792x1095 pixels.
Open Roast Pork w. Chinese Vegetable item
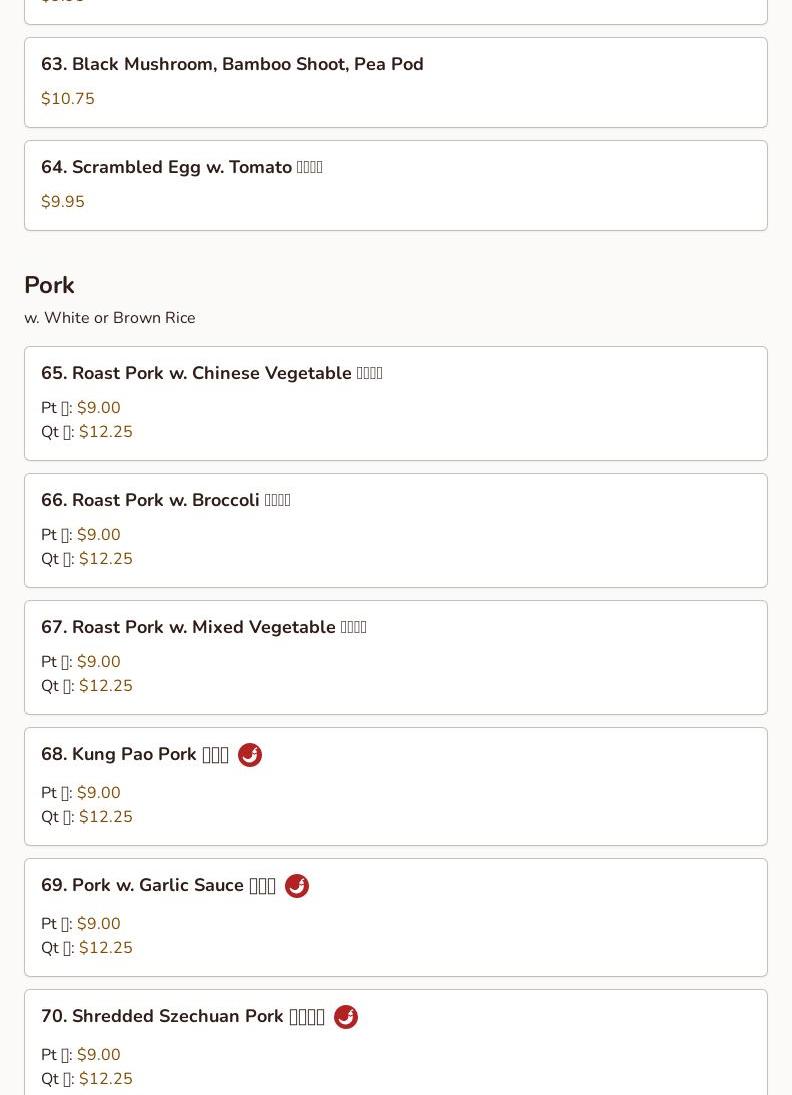tap(211, 373)
